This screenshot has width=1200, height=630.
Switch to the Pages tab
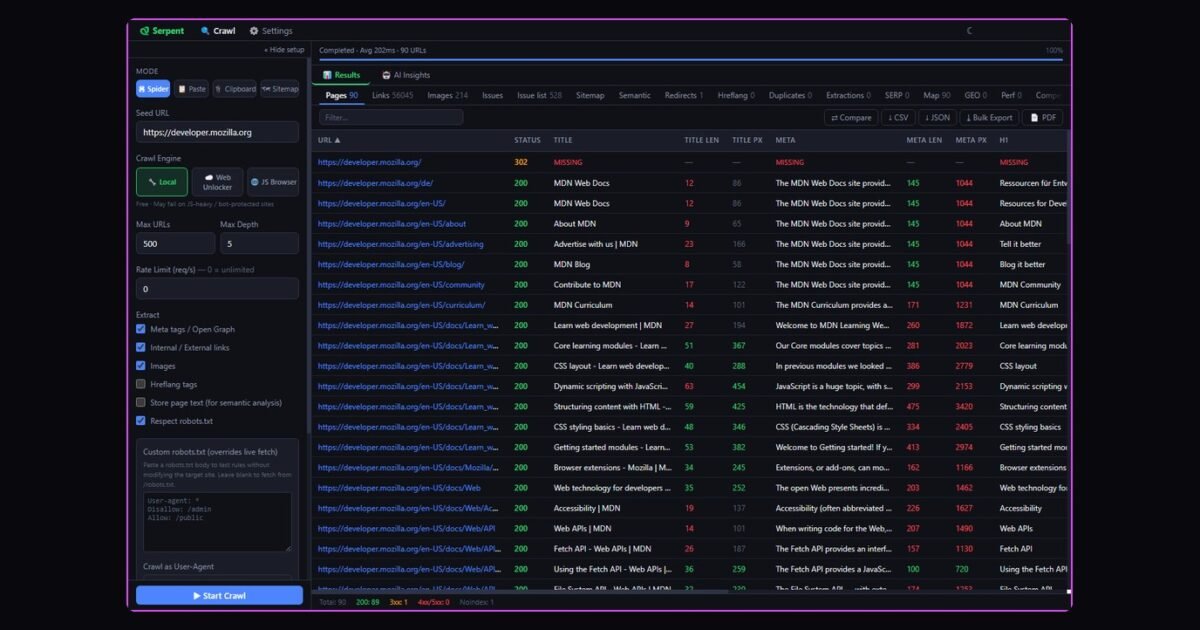pyautogui.click(x=341, y=95)
